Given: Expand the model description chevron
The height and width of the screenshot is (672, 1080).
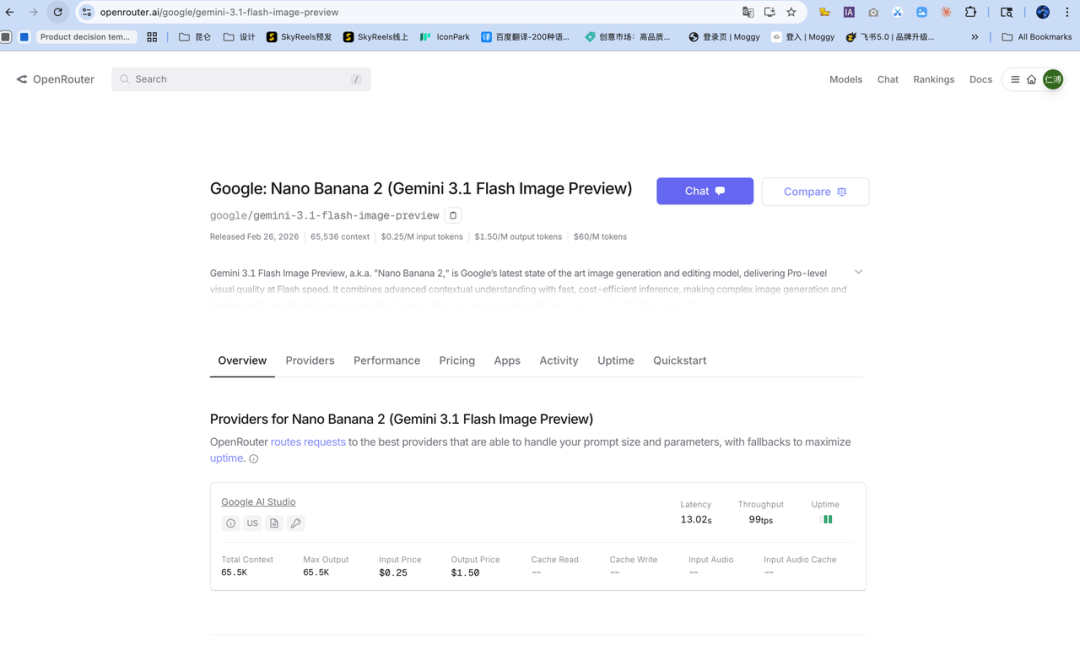Looking at the screenshot, I should click(858, 272).
